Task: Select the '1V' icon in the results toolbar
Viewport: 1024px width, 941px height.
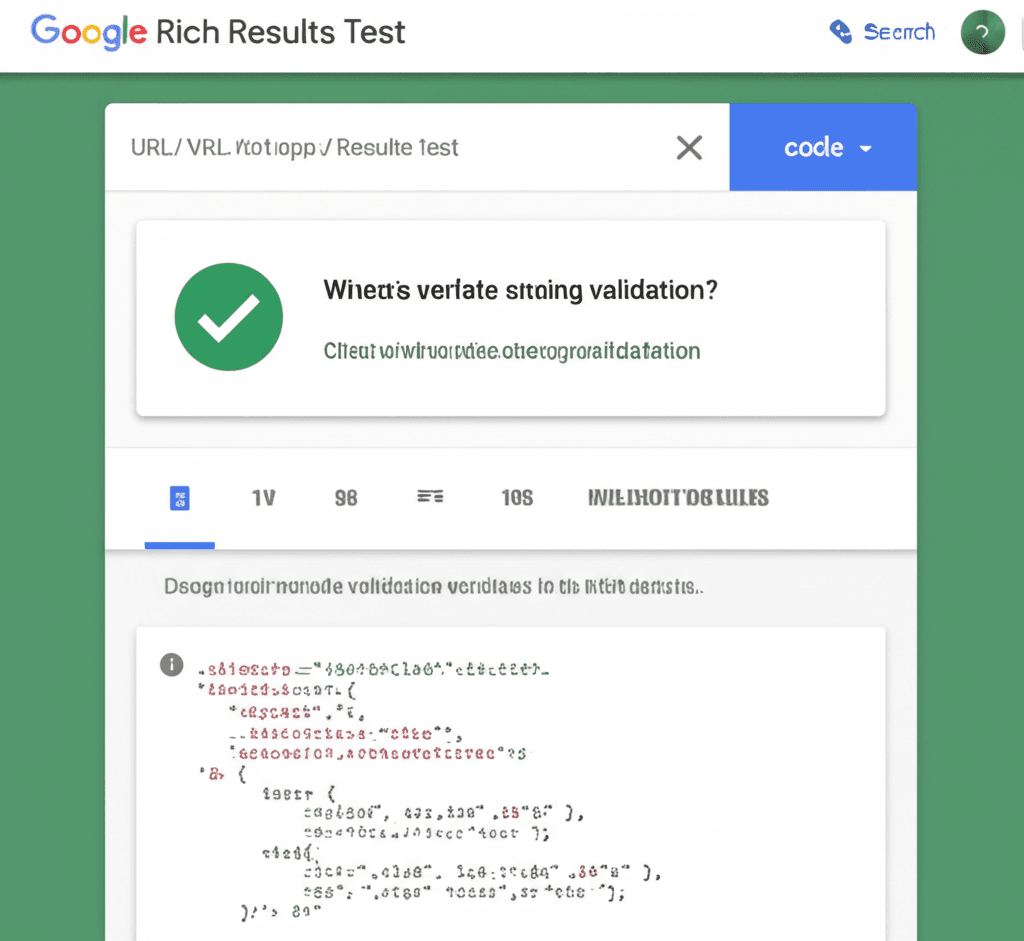Action: [263, 497]
